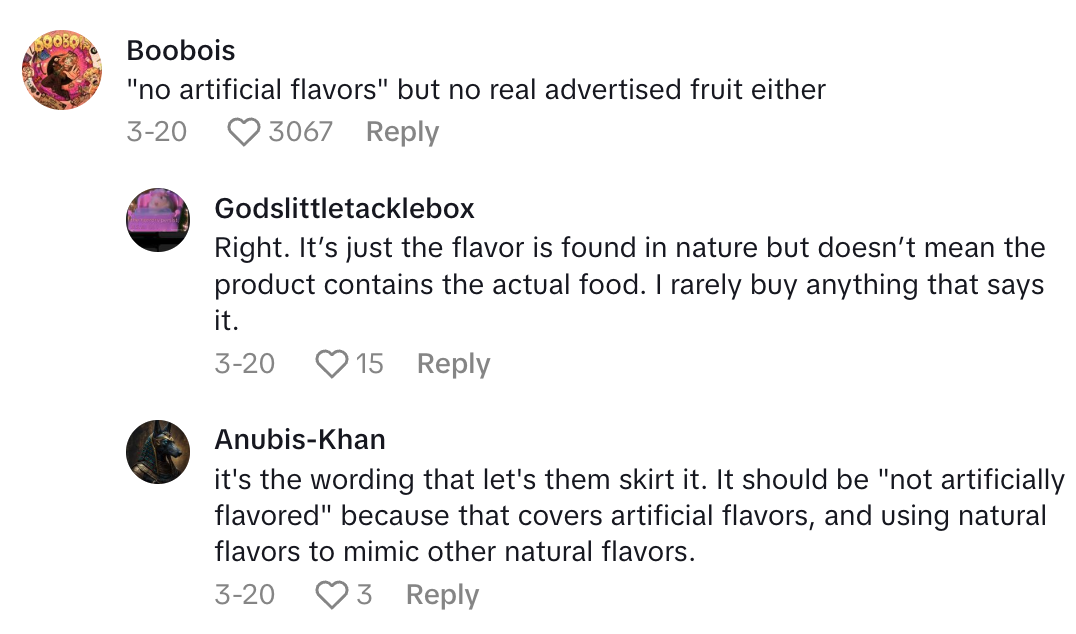Select the "no artificial flavors" comment text

[476, 90]
